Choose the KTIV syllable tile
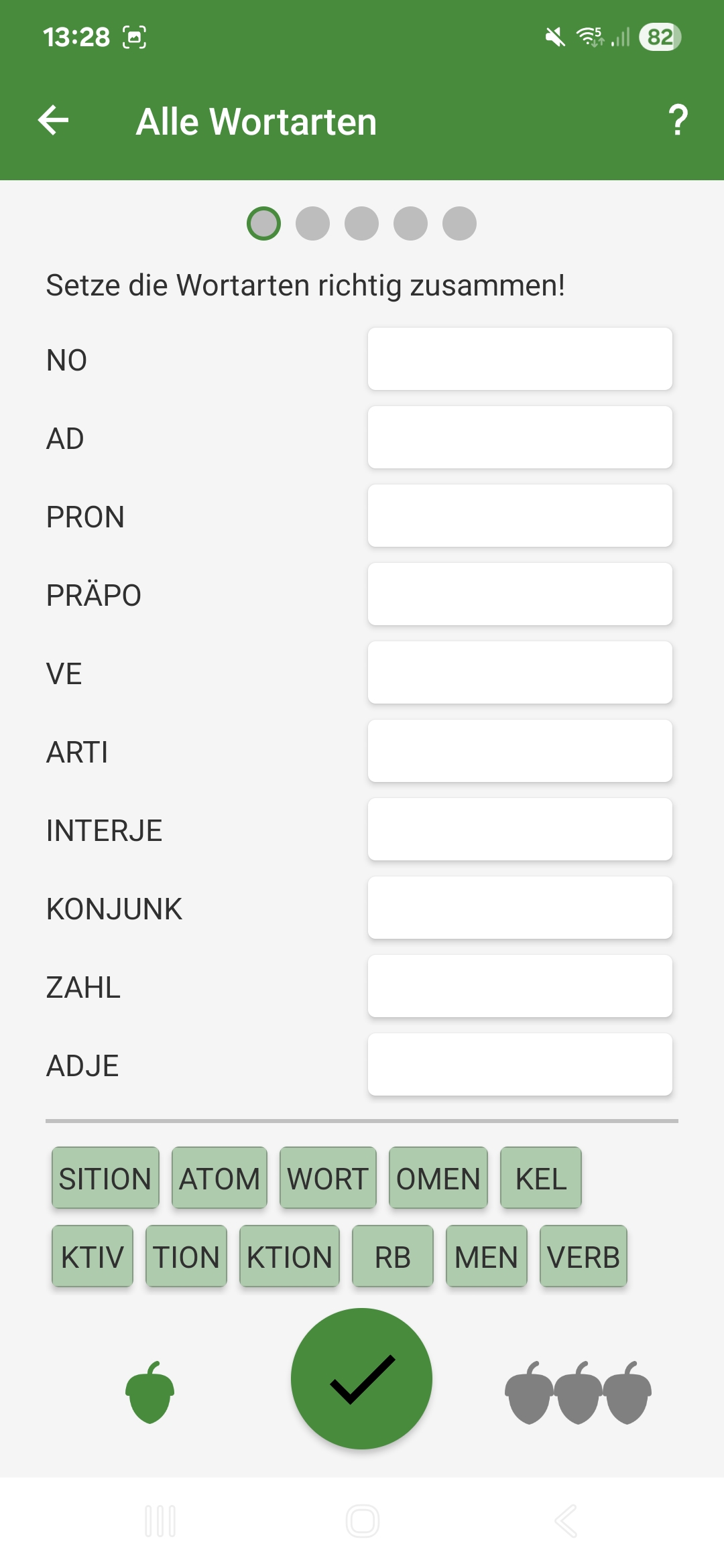724x1568 pixels. [x=93, y=1256]
